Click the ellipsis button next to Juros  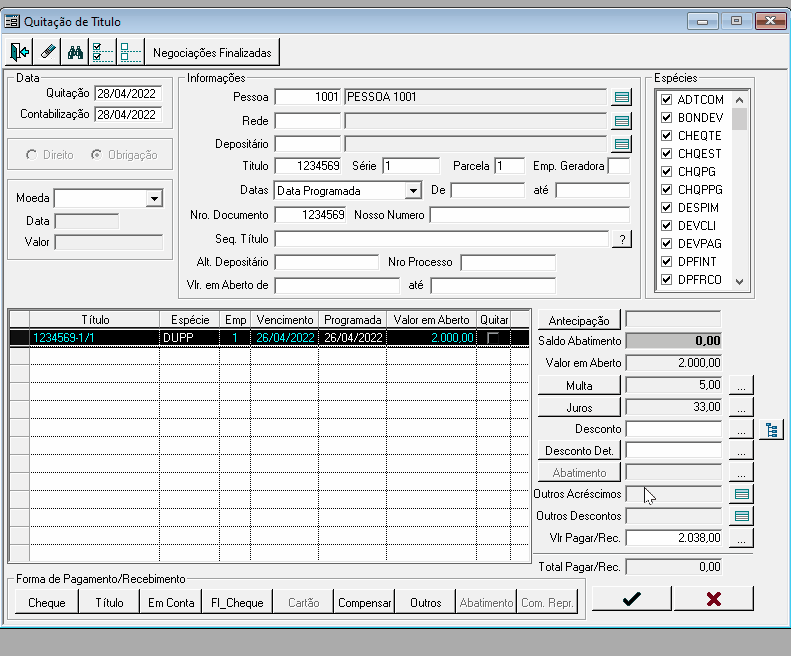pos(741,407)
